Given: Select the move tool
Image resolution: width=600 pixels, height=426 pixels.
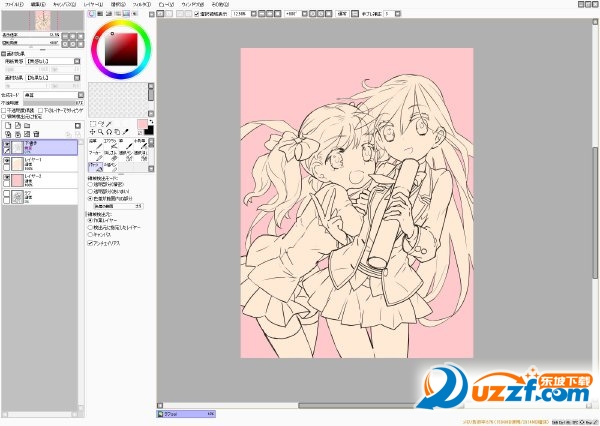Looking at the screenshot, I should (x=92, y=132).
